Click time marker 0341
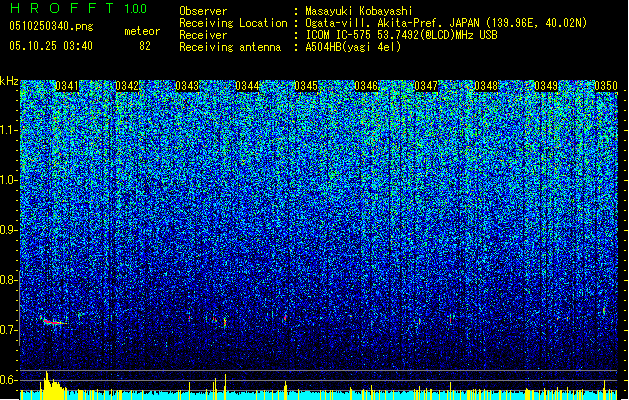Screen dimensions: 629x400 (x=67, y=86)
